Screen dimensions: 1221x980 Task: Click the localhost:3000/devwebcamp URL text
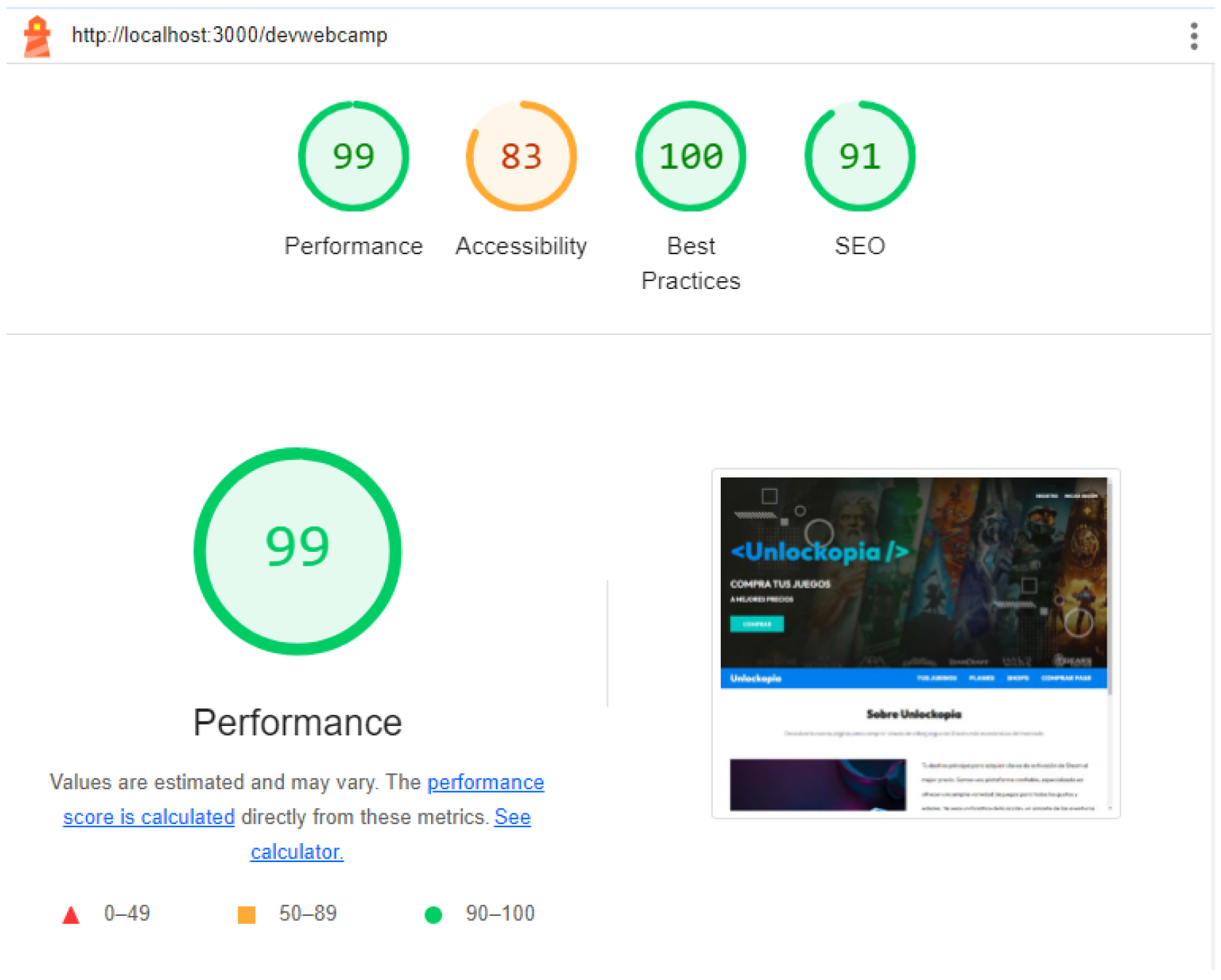pyautogui.click(x=229, y=35)
